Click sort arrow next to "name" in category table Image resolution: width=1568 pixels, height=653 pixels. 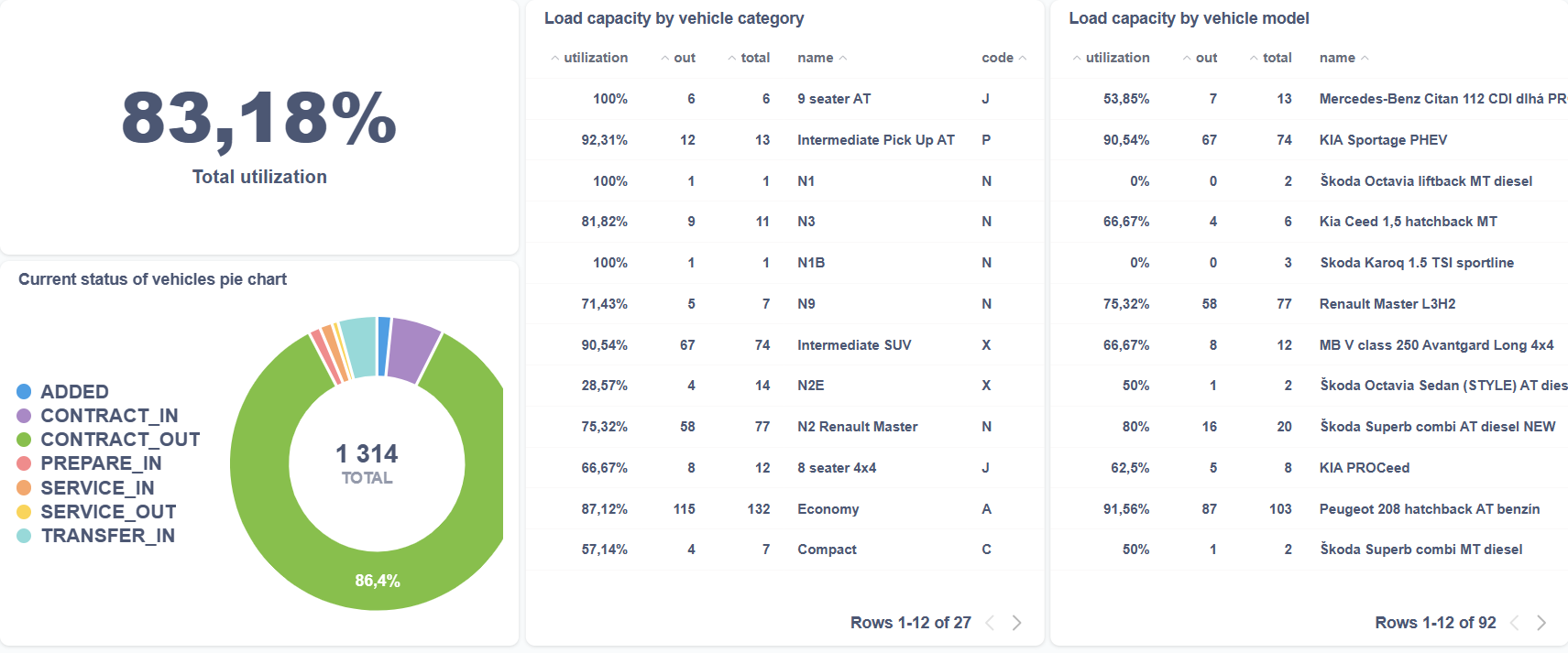pyautogui.click(x=843, y=59)
